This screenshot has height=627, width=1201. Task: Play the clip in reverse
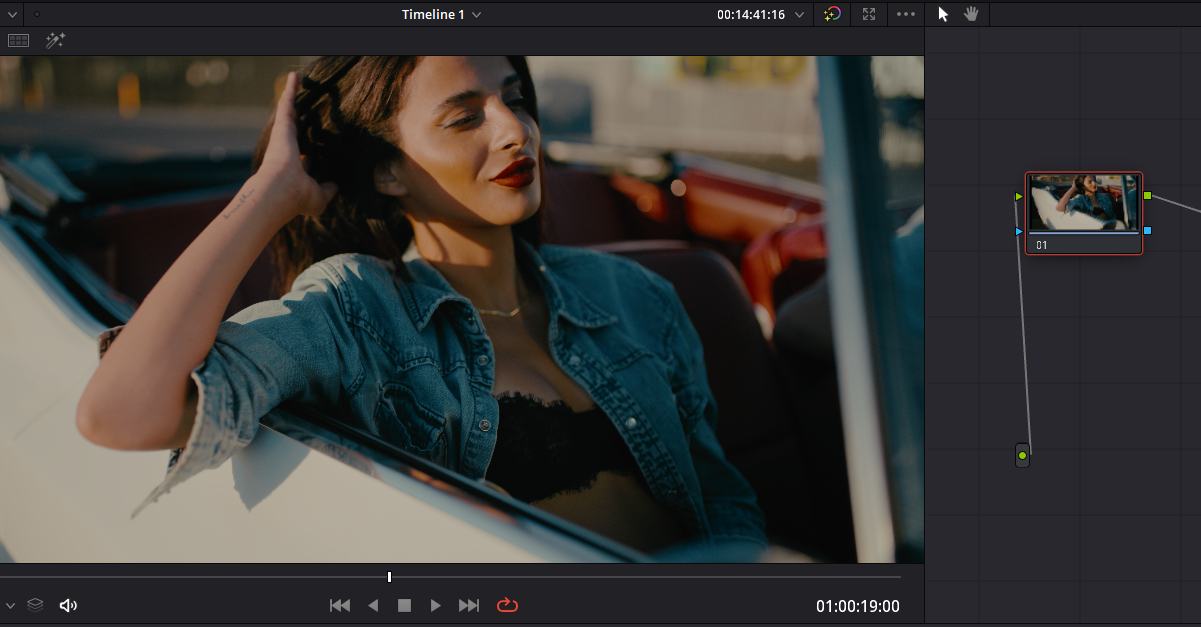(x=373, y=605)
